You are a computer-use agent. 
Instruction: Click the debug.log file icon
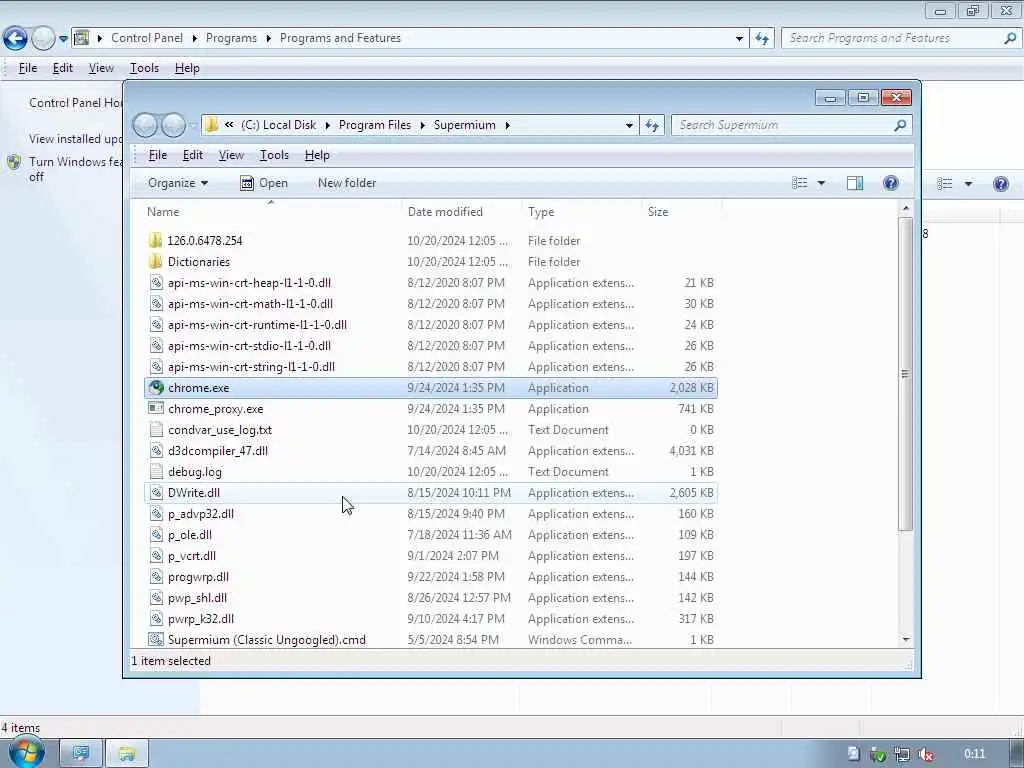pos(156,472)
